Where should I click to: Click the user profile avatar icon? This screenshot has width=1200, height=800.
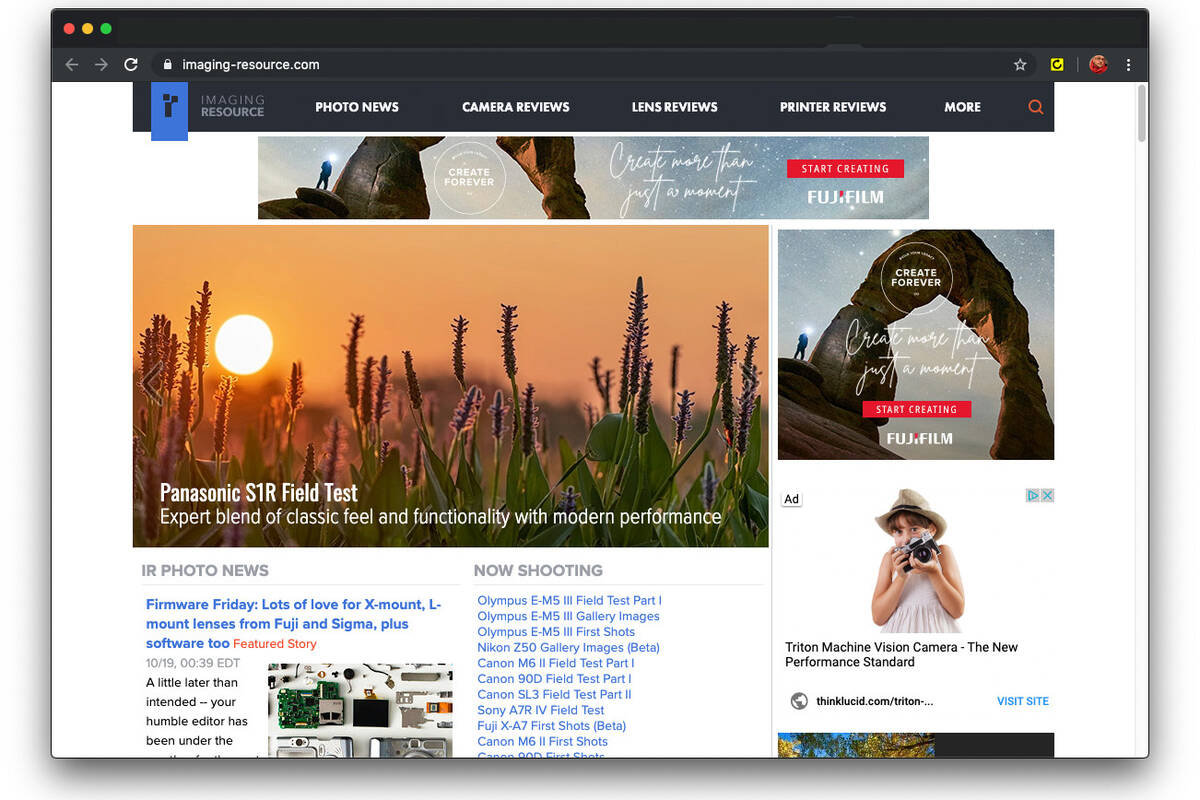(x=1098, y=65)
